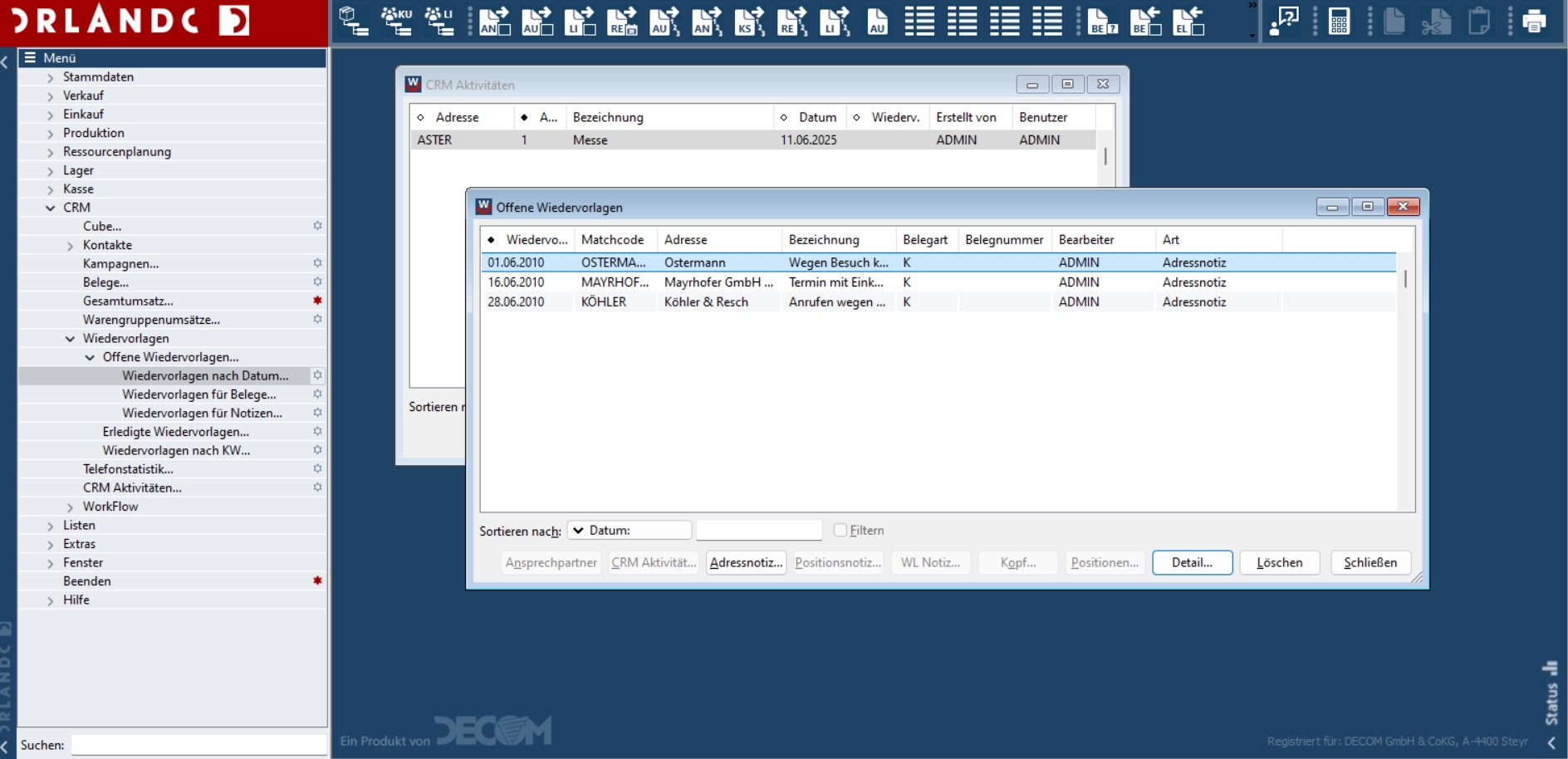Create new AU document with window icon
This screenshot has width=1568, height=759.
(x=537, y=21)
